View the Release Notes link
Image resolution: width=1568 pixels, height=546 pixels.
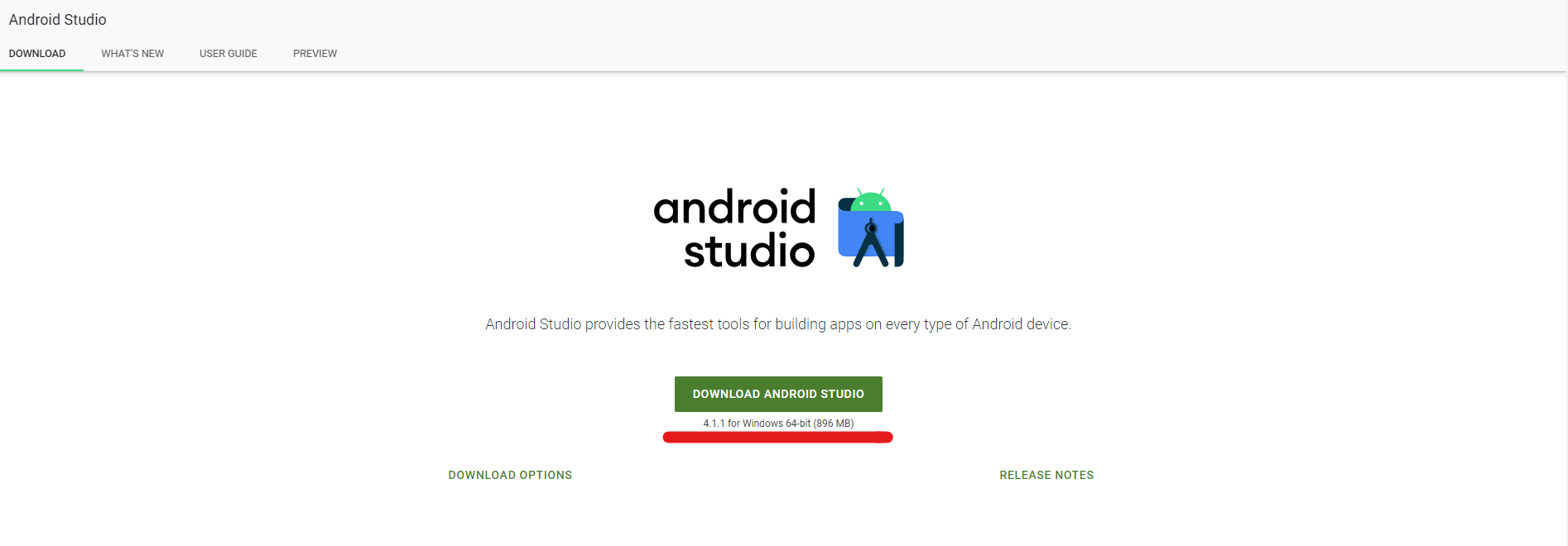(x=1046, y=475)
